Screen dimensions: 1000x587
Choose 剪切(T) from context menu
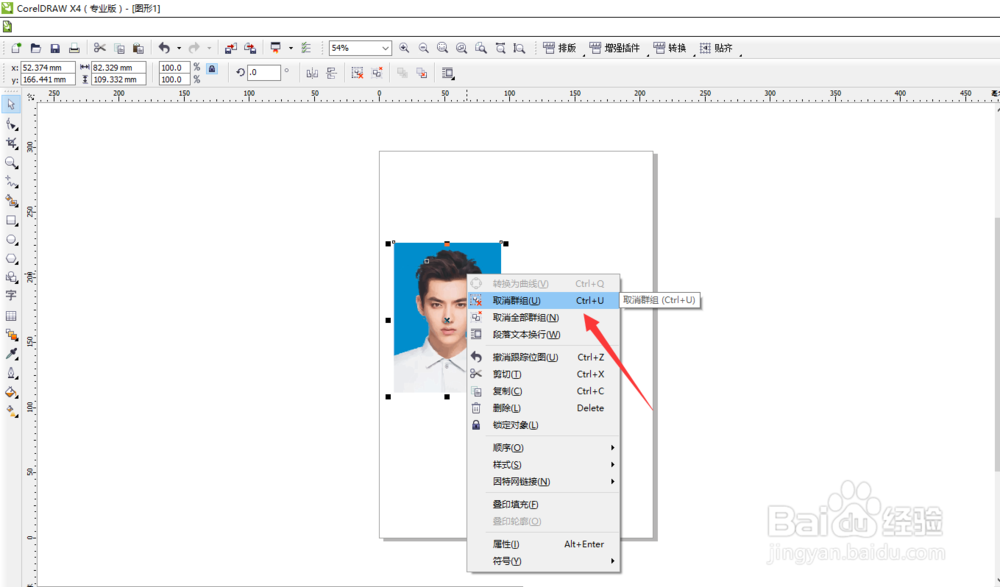pyautogui.click(x=544, y=374)
